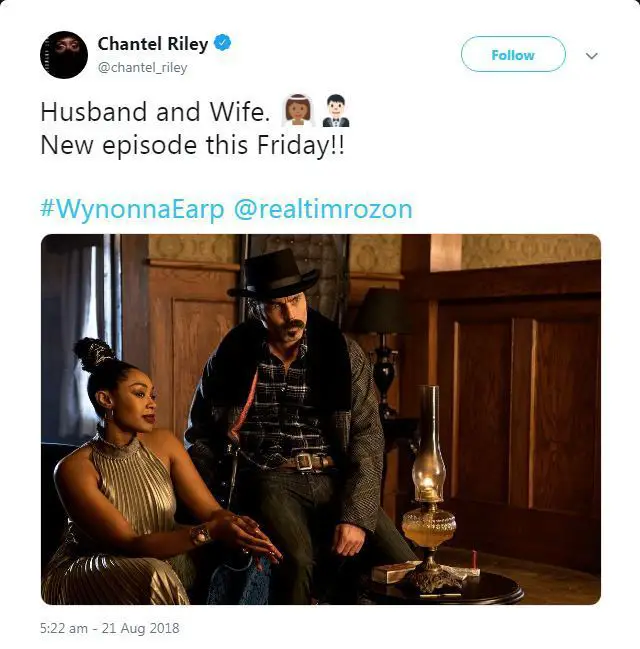Viewport: 640px width, 649px height.
Task: Open the #WynonnaEarp hashtag
Action: coord(132,209)
